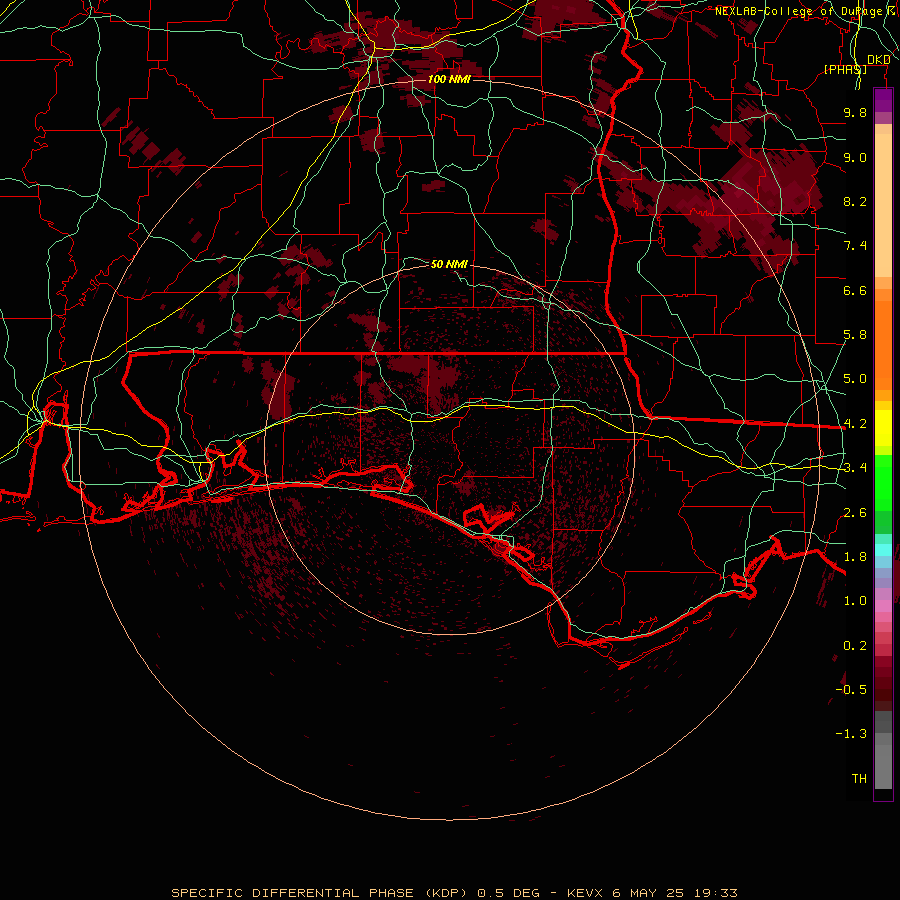Image resolution: width=900 pixels, height=900 pixels.
Task: Pick the yellow band of the color scale
Action: click(883, 428)
